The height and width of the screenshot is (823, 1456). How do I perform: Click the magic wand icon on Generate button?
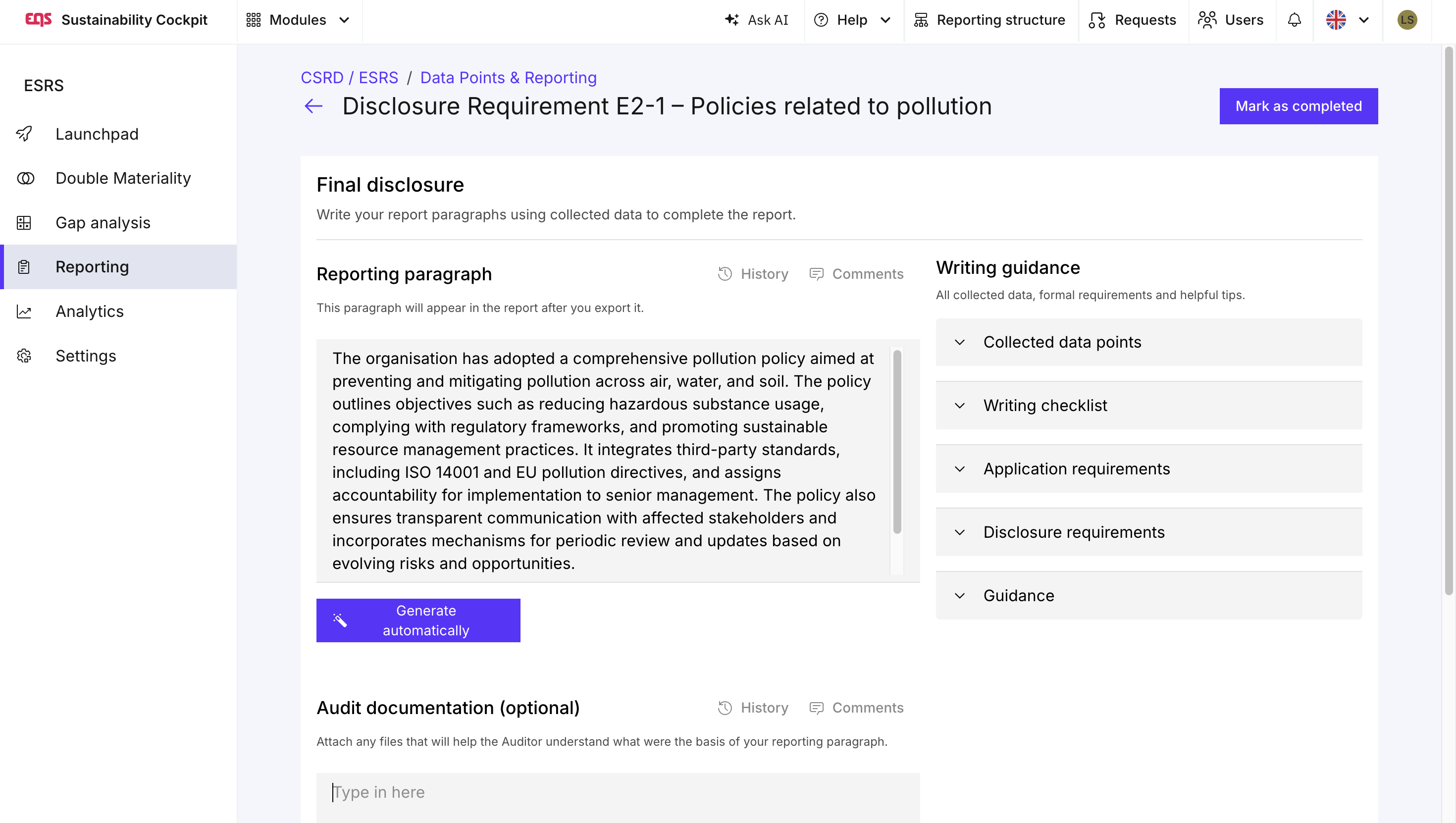(340, 620)
